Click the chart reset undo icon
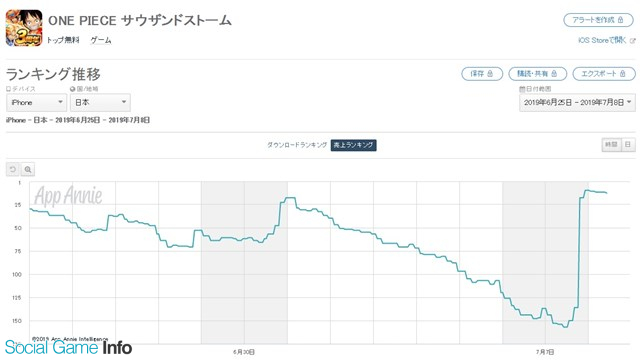640x360 pixels. 13,169
